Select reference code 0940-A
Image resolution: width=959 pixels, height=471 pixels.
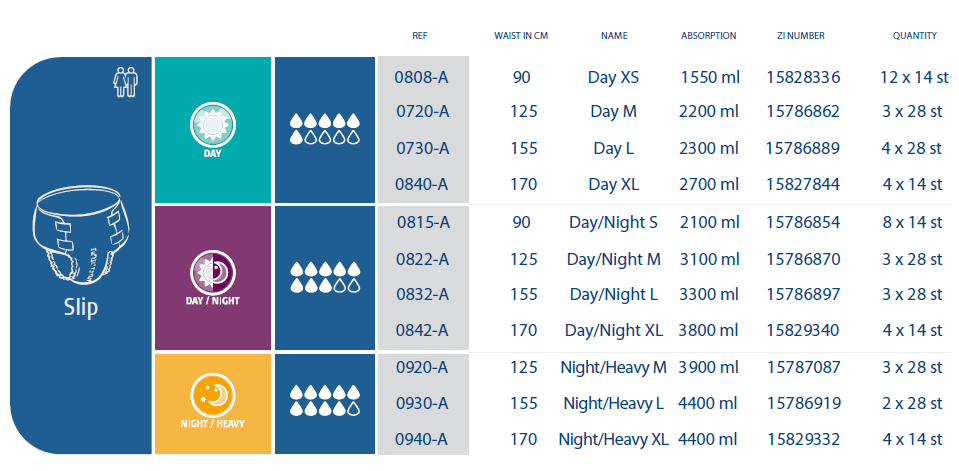point(423,439)
